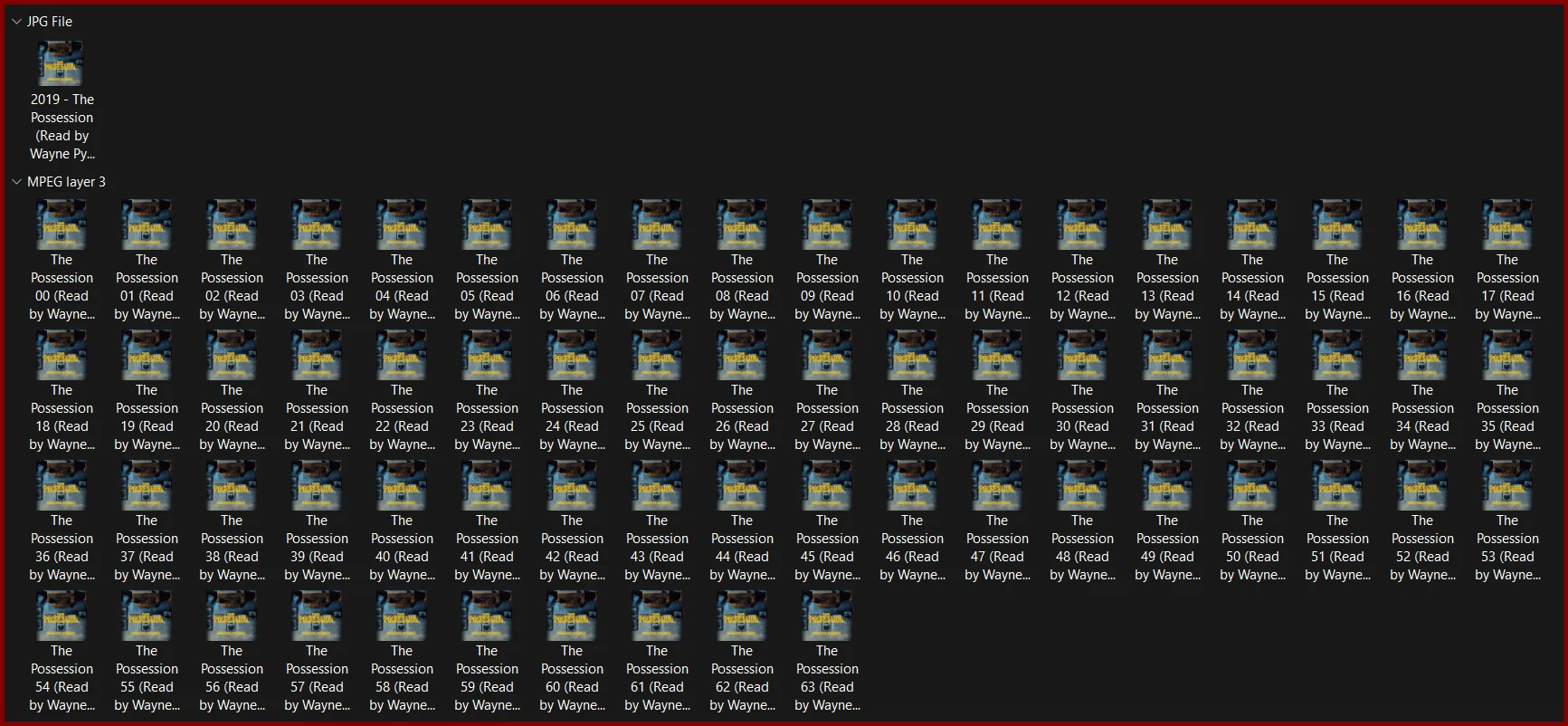This screenshot has width=1568, height=726.
Task: Click The Possession 20 file icon
Action: coord(232,355)
